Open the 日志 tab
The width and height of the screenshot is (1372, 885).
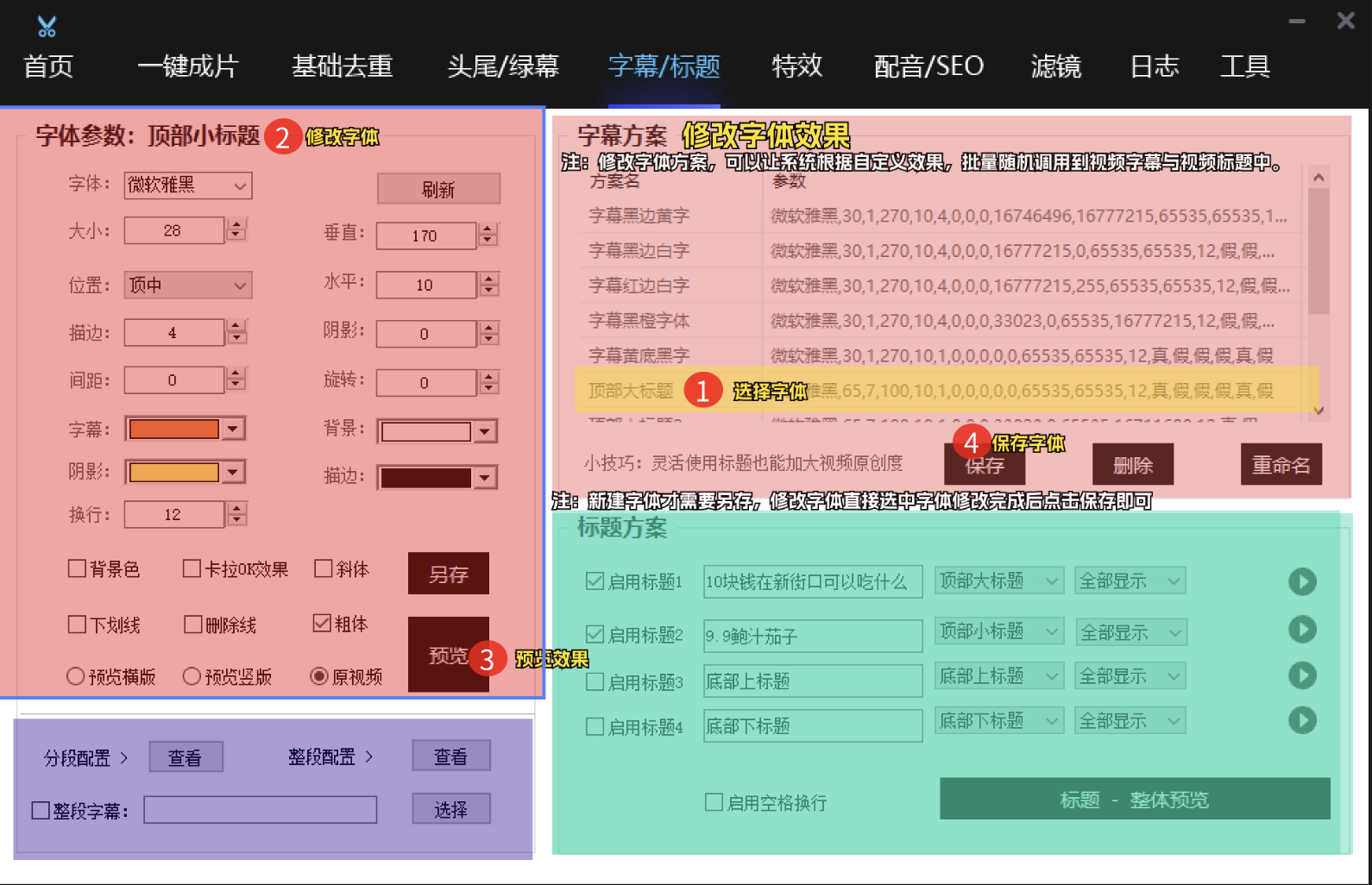click(1155, 66)
